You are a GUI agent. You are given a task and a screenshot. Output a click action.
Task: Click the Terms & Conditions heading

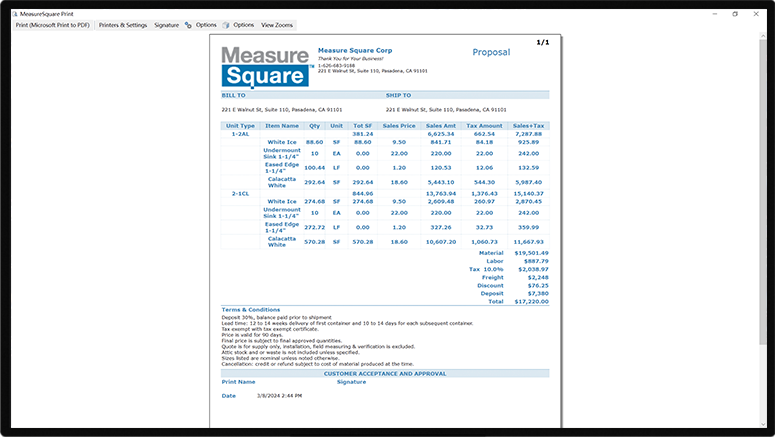point(251,310)
